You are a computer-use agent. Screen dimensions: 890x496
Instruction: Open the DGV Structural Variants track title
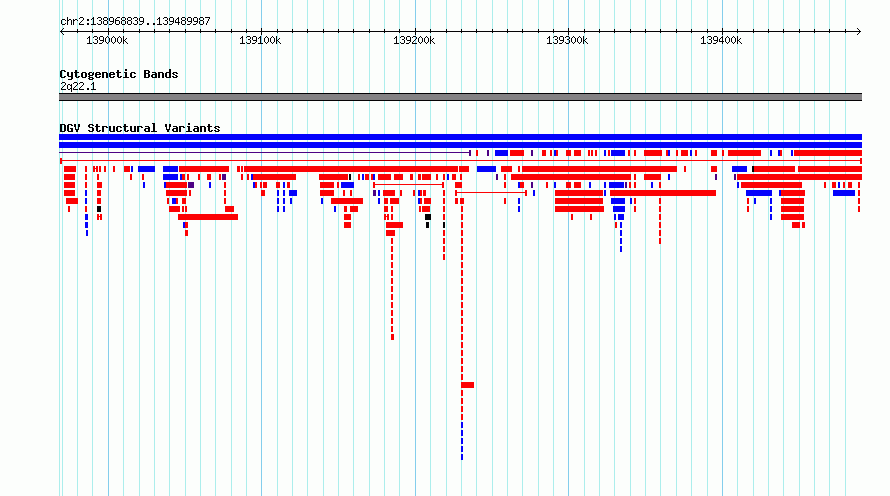click(140, 128)
